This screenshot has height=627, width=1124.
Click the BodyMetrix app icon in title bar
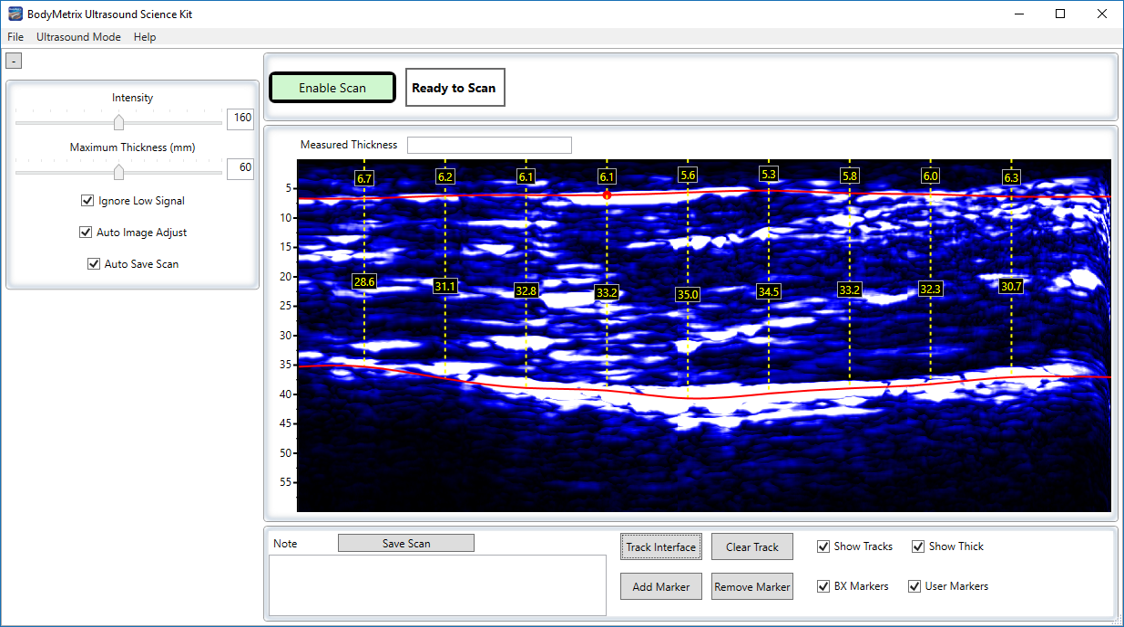click(15, 14)
